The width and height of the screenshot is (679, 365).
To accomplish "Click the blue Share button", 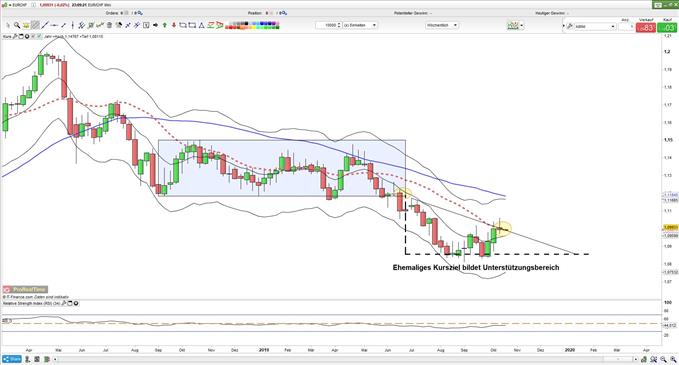I will click(x=12, y=359).
